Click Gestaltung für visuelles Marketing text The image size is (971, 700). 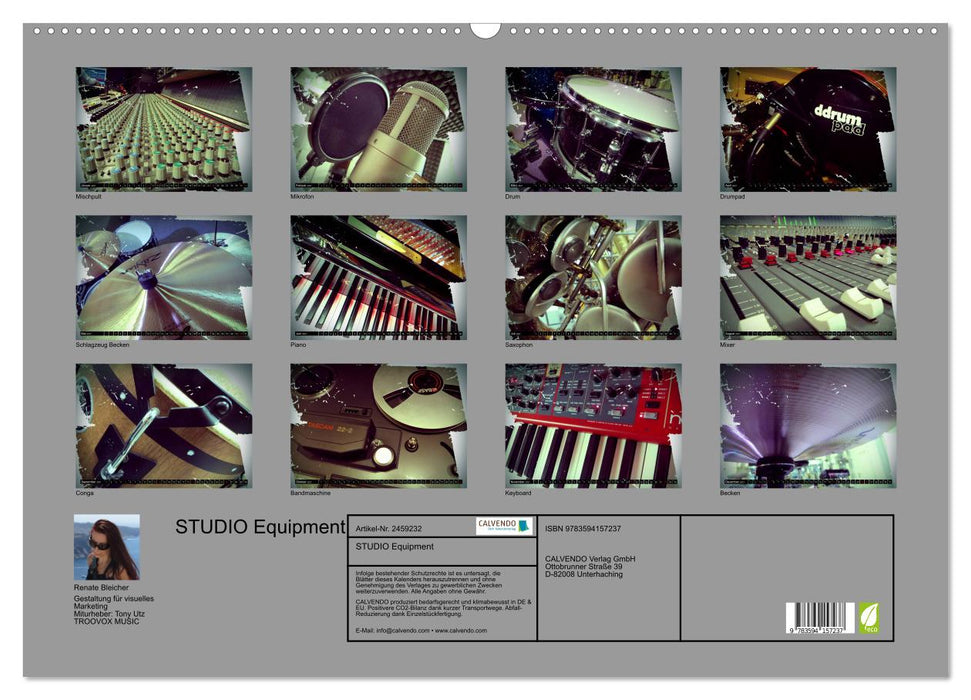pos(114,602)
